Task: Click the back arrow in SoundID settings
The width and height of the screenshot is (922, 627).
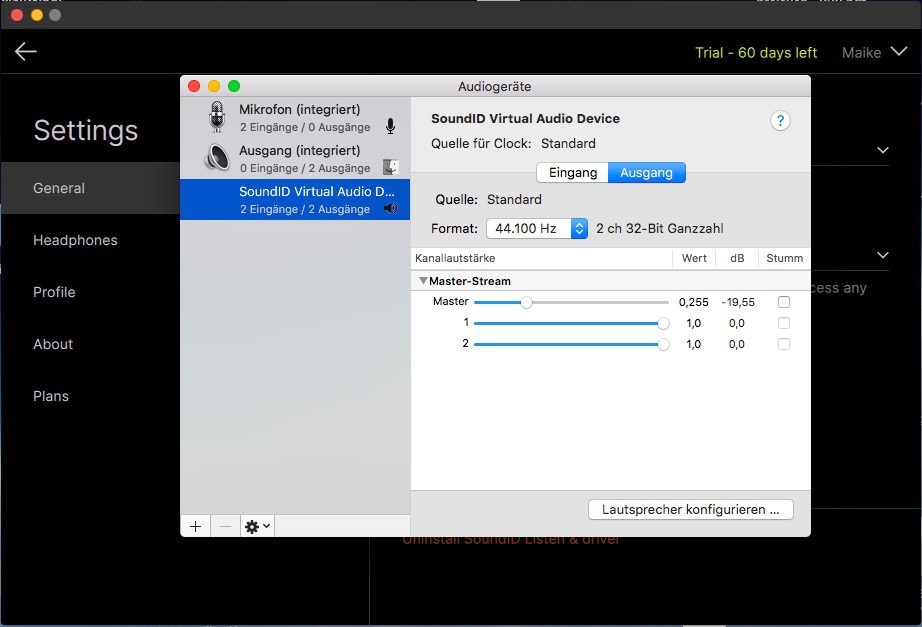Action: point(26,52)
